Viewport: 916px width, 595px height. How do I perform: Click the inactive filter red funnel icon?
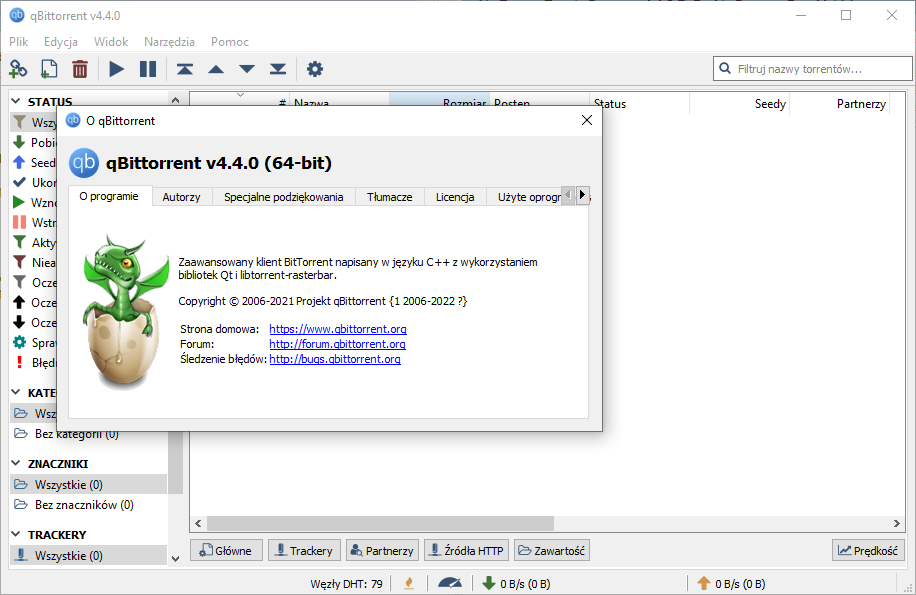pos(19,262)
